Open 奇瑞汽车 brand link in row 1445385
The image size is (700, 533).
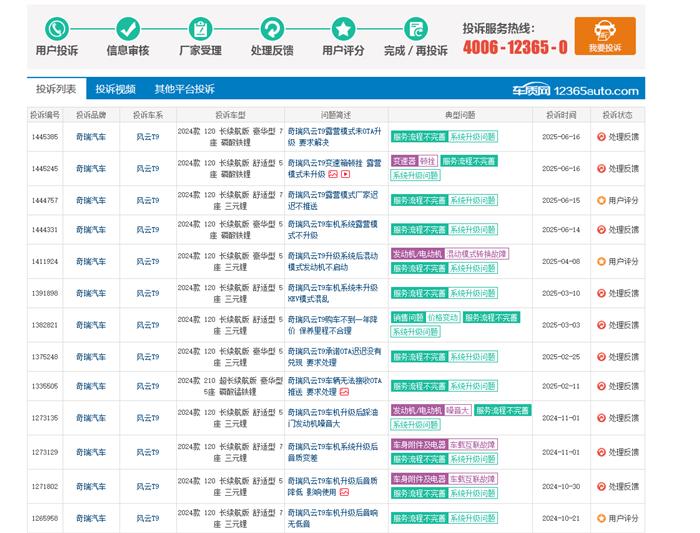pyautogui.click(x=91, y=137)
